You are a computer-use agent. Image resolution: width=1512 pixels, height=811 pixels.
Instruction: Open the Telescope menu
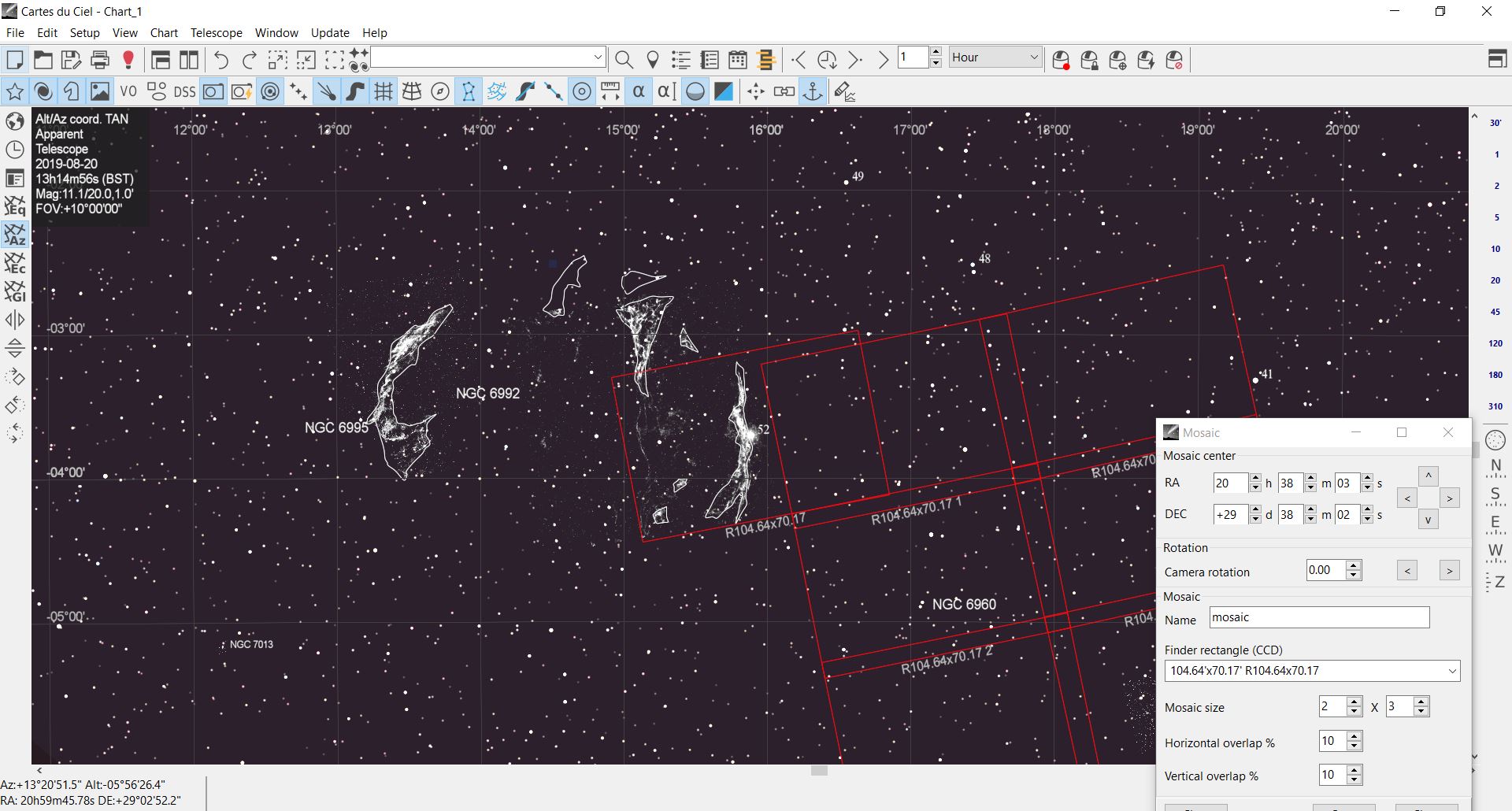[217, 32]
